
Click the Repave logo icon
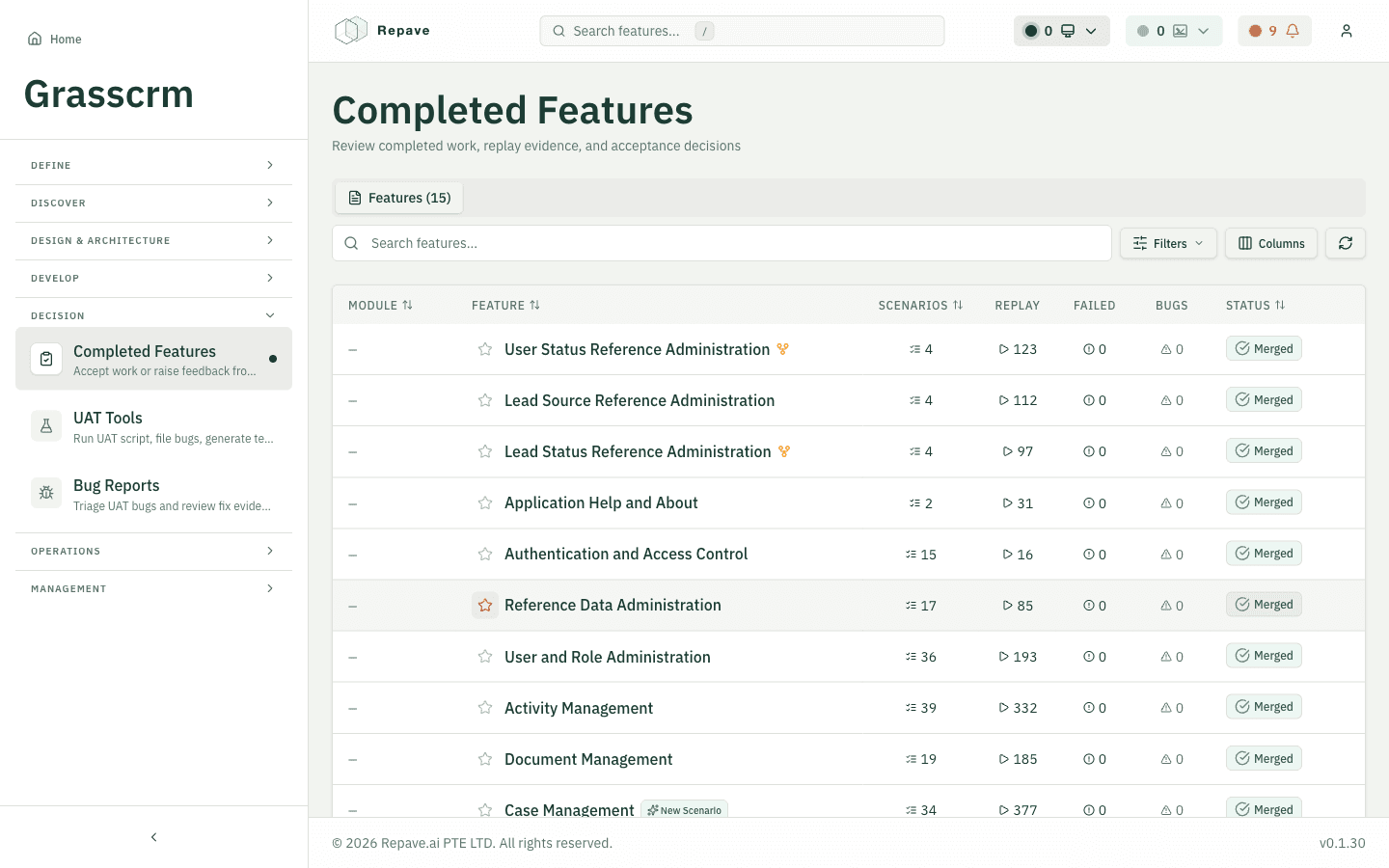351,31
